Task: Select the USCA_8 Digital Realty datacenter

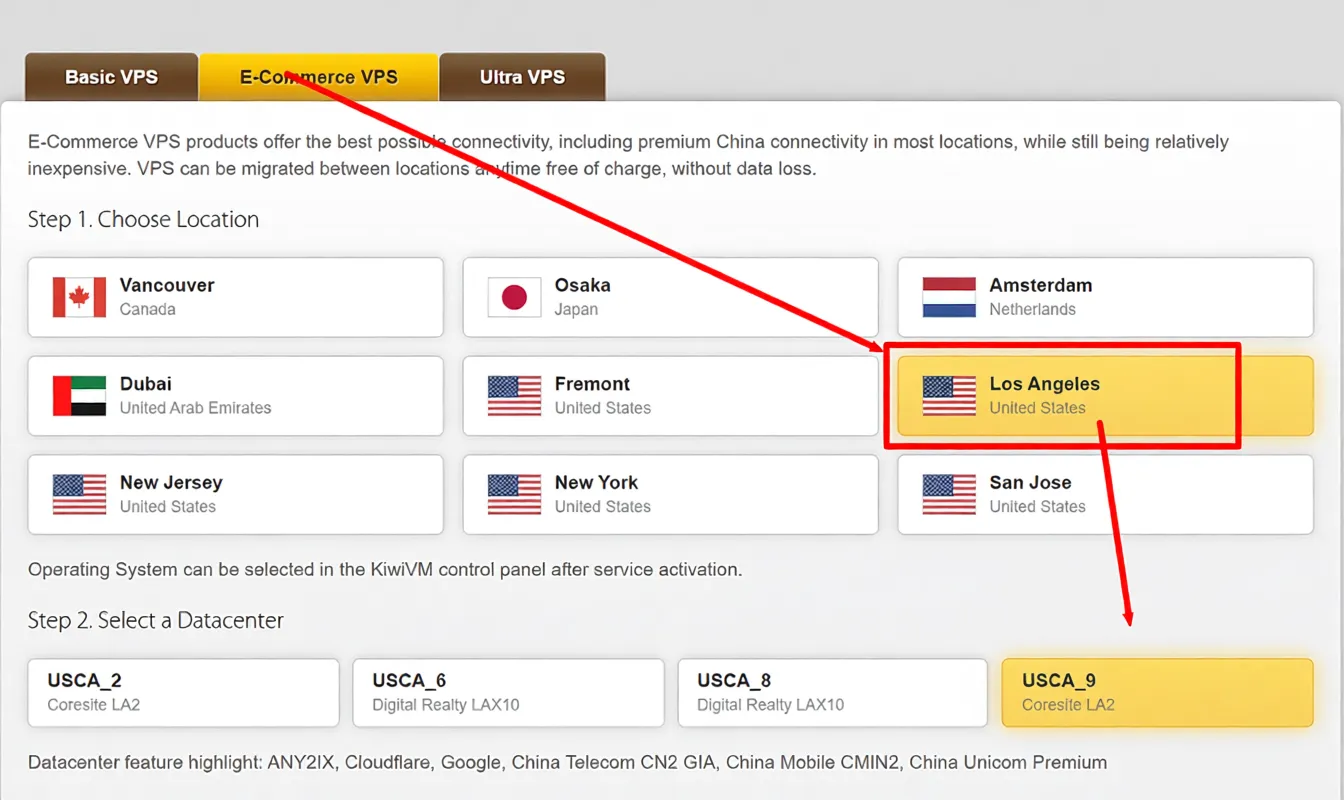Action: coord(832,692)
